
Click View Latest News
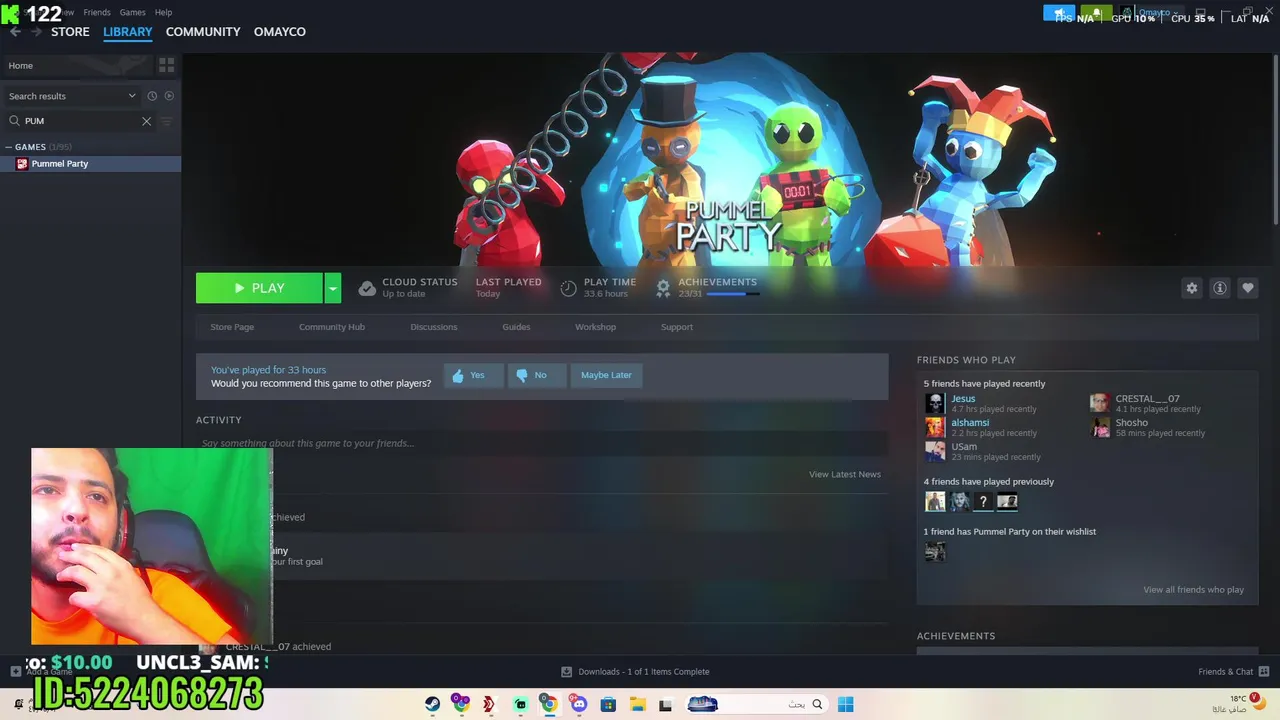click(x=845, y=474)
